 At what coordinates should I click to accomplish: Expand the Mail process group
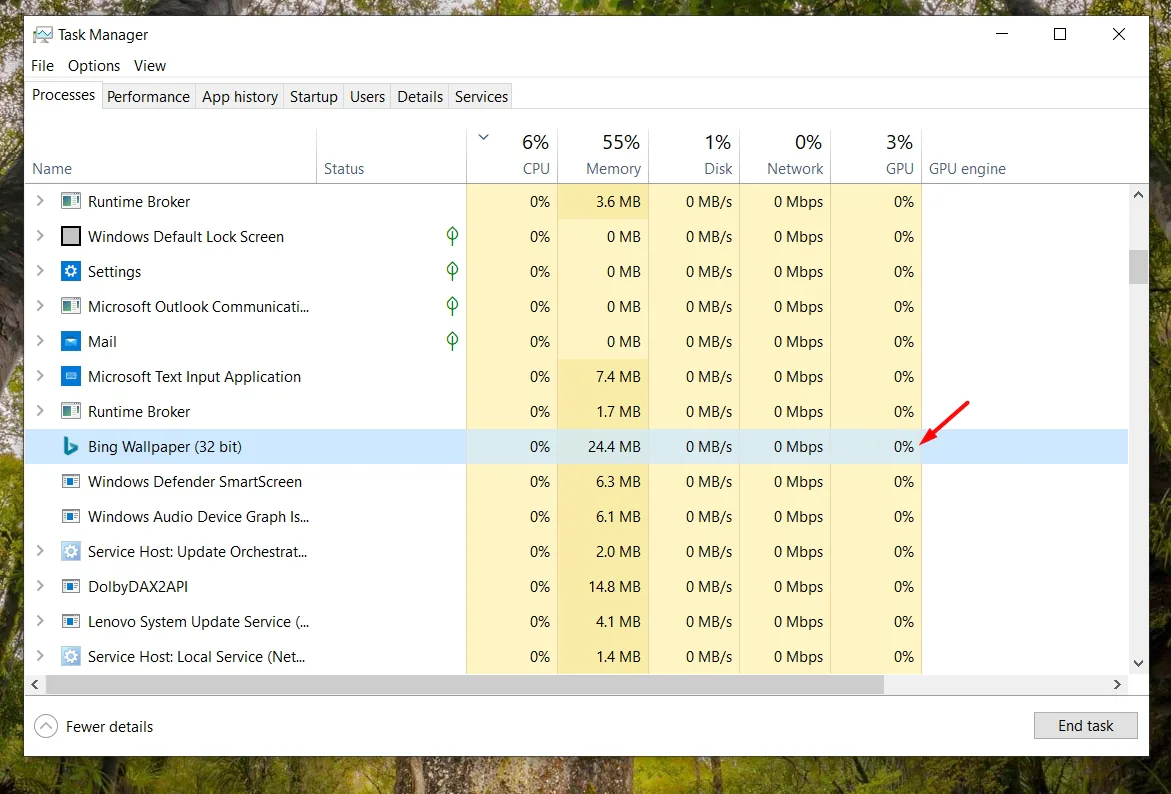[x=40, y=341]
